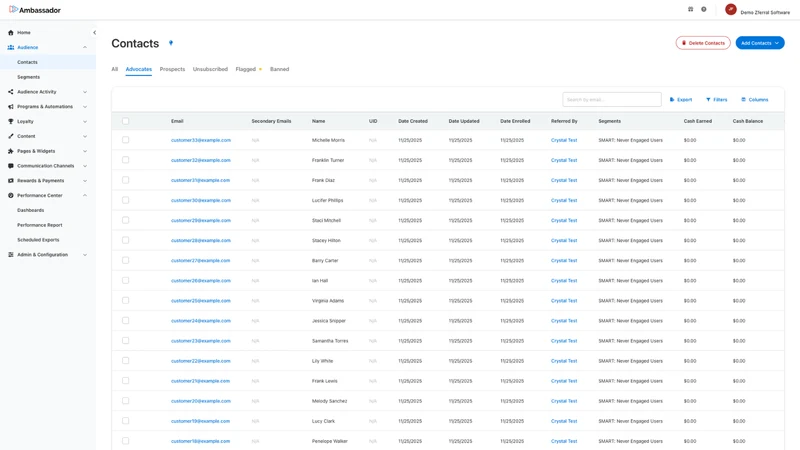Viewport: 800px width, 450px height.
Task: Focus the Search by email field
Action: pos(612,99)
